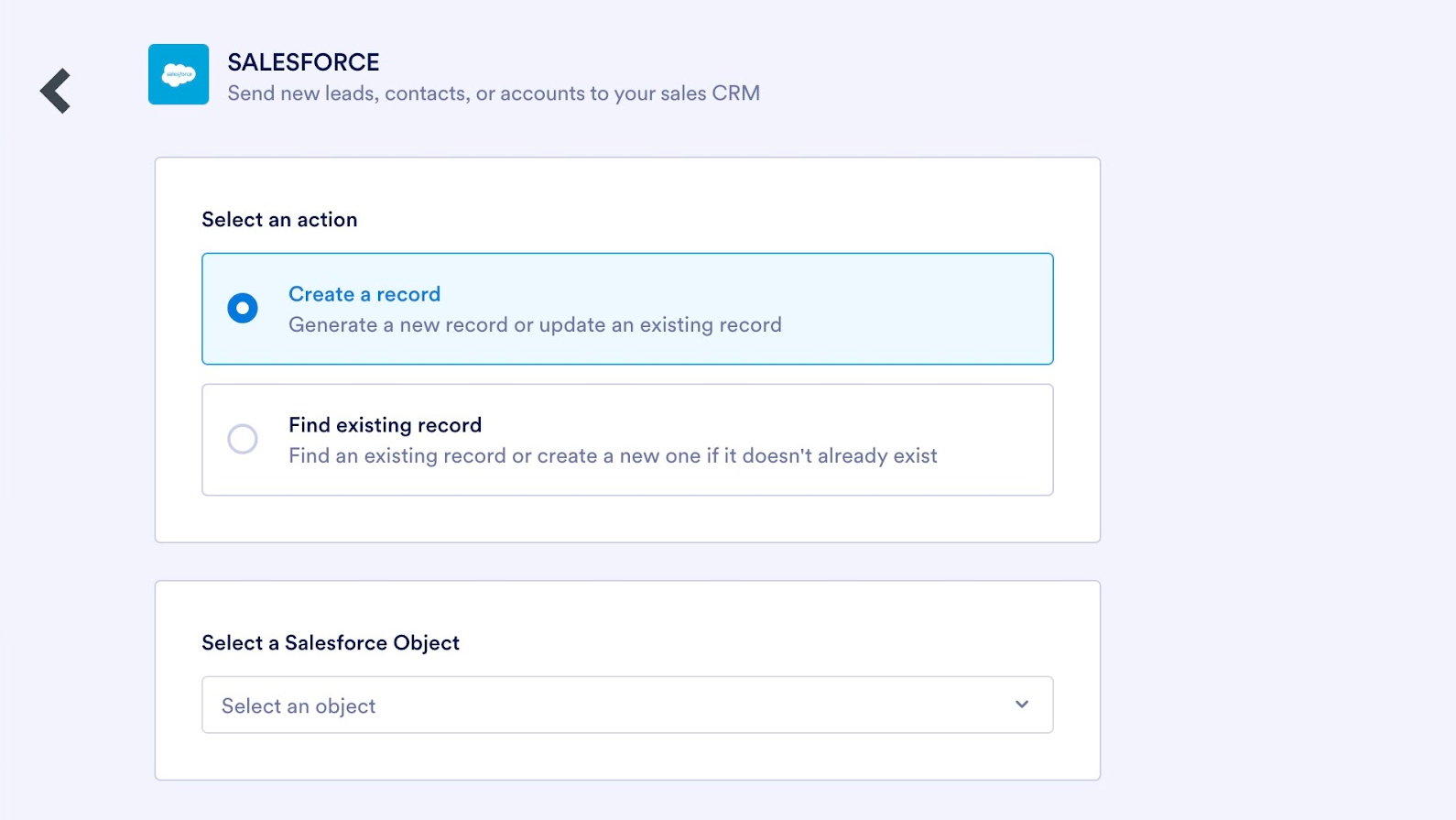Click the Select an action heading
The image size is (1456, 820).
(279, 220)
